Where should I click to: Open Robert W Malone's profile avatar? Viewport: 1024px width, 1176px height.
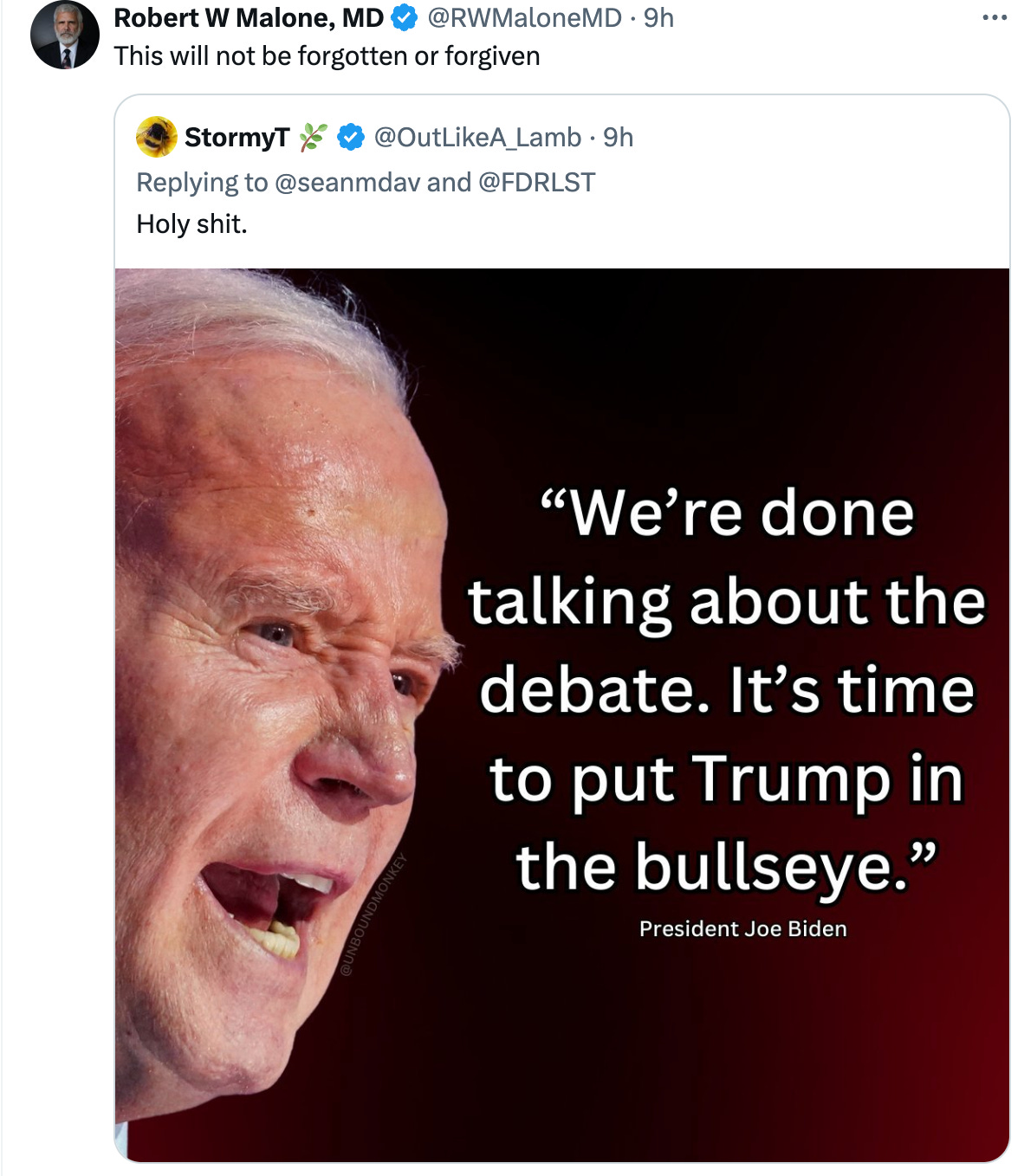click(x=65, y=36)
